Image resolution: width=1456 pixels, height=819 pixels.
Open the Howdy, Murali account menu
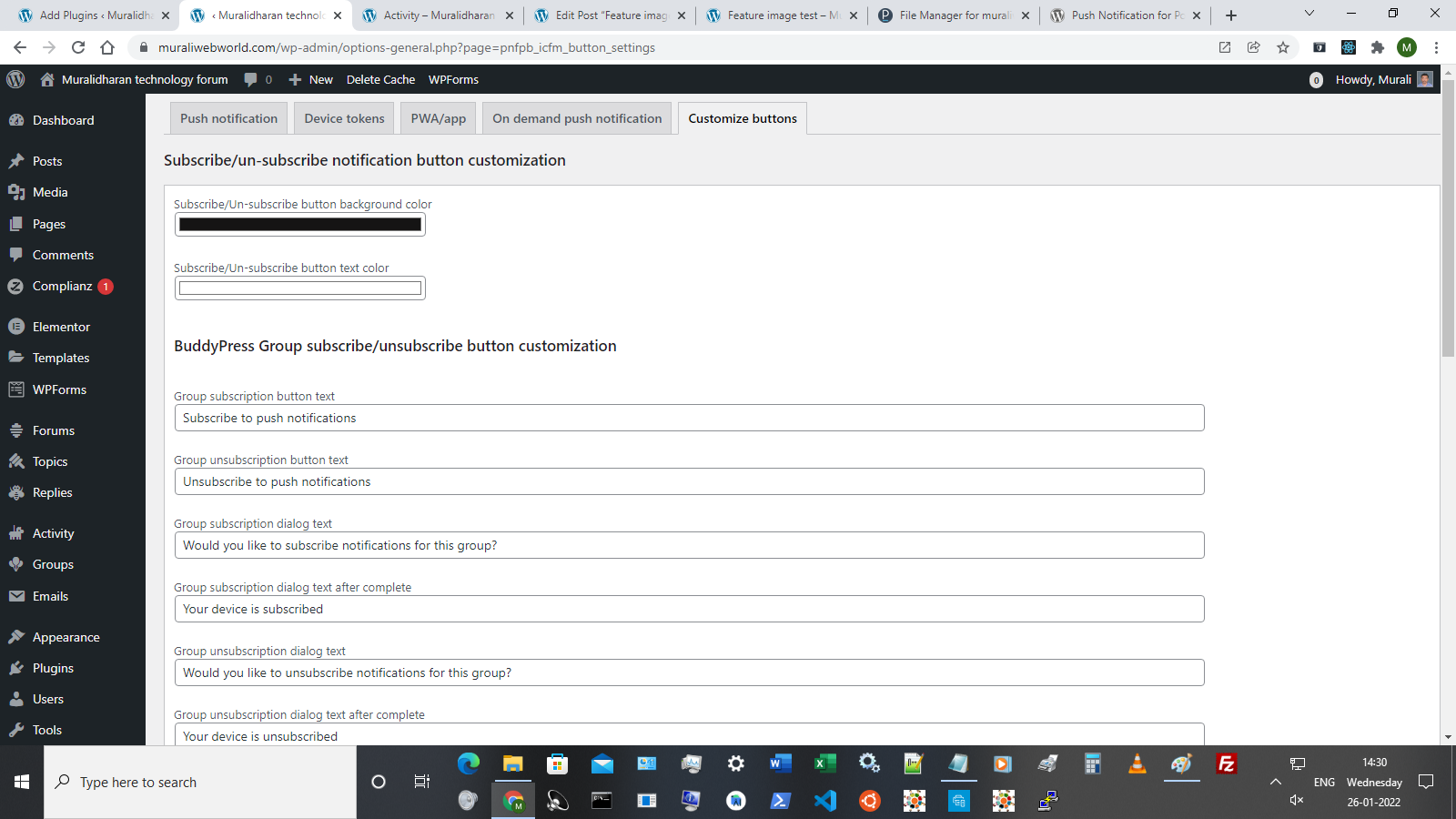click(x=1384, y=79)
